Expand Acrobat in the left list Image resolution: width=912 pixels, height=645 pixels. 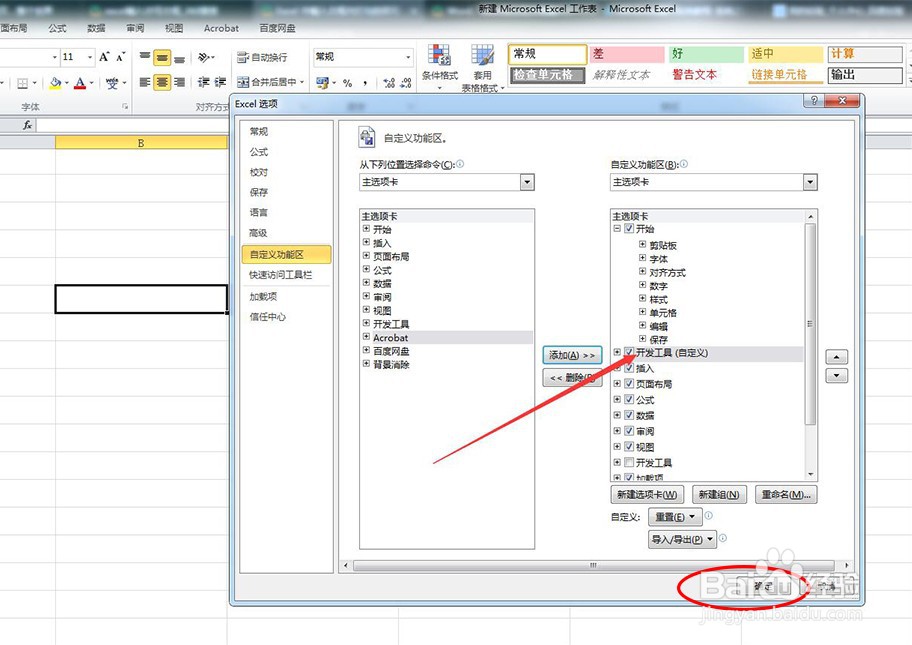366,337
